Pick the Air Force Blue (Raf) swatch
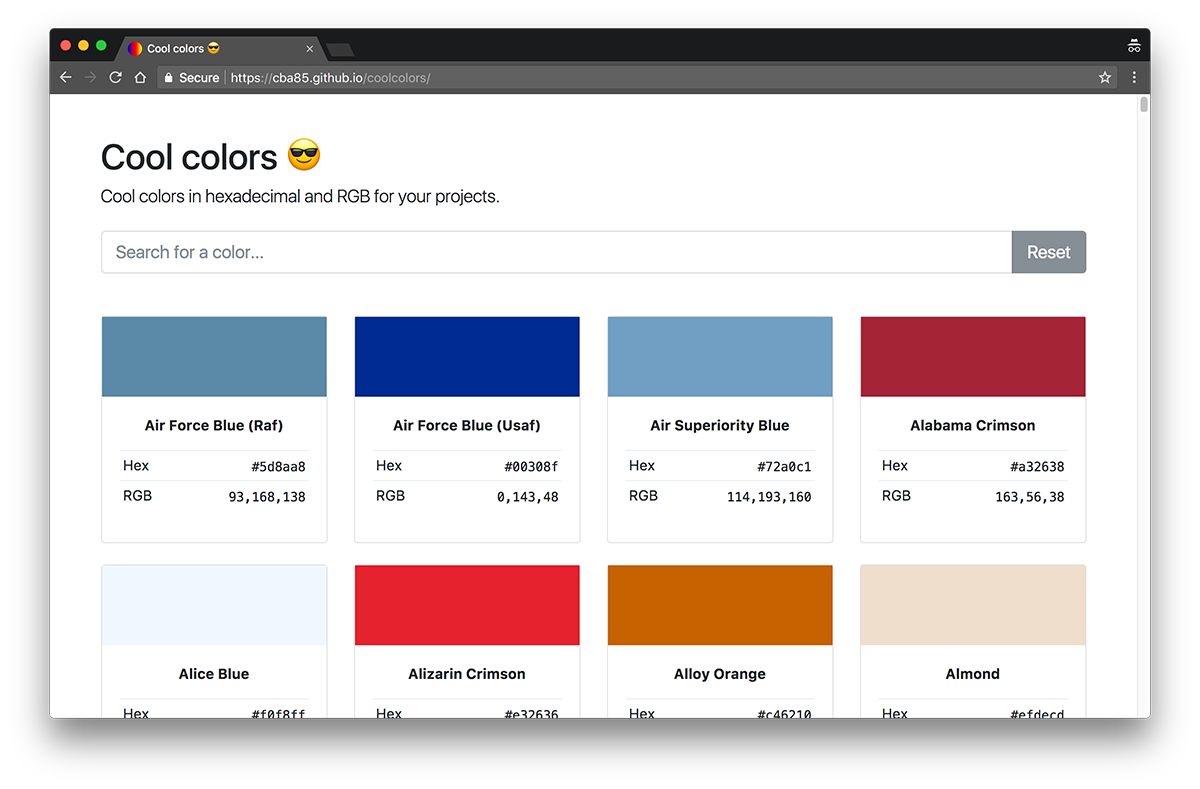Viewport: 1200px width, 789px height. click(x=214, y=357)
